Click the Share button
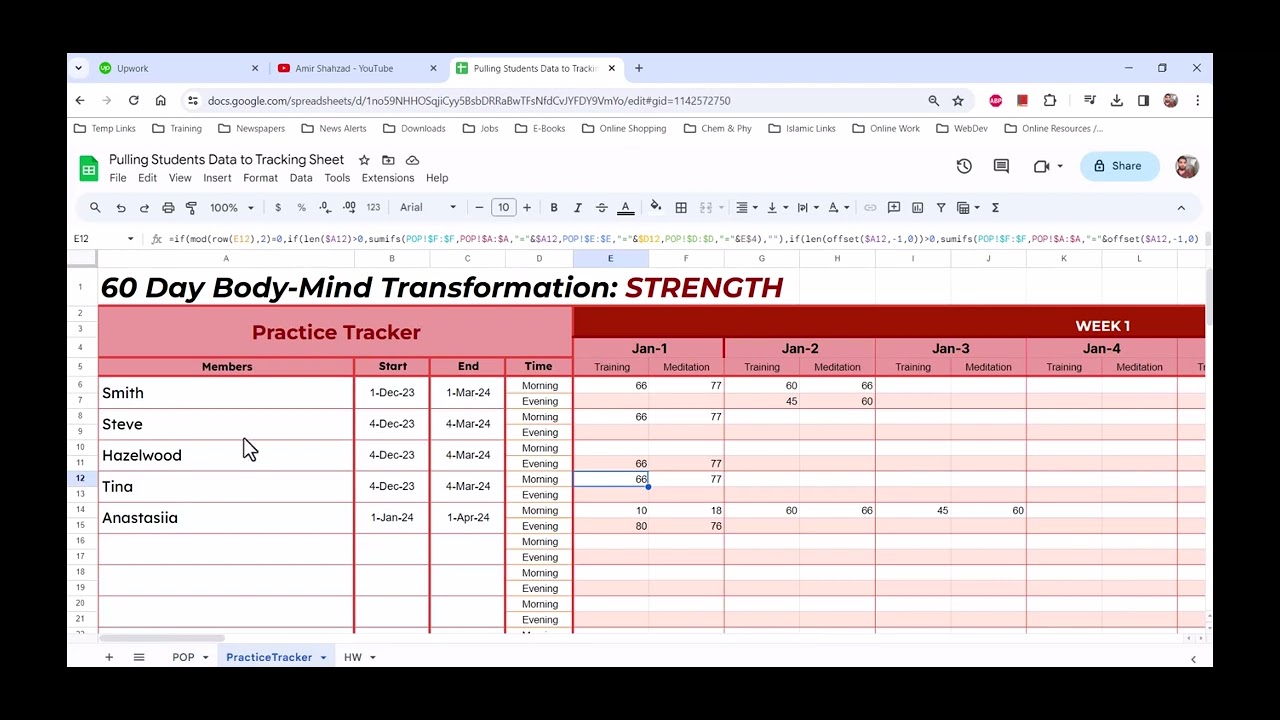Viewport: 1280px width, 720px height. pos(1117,166)
